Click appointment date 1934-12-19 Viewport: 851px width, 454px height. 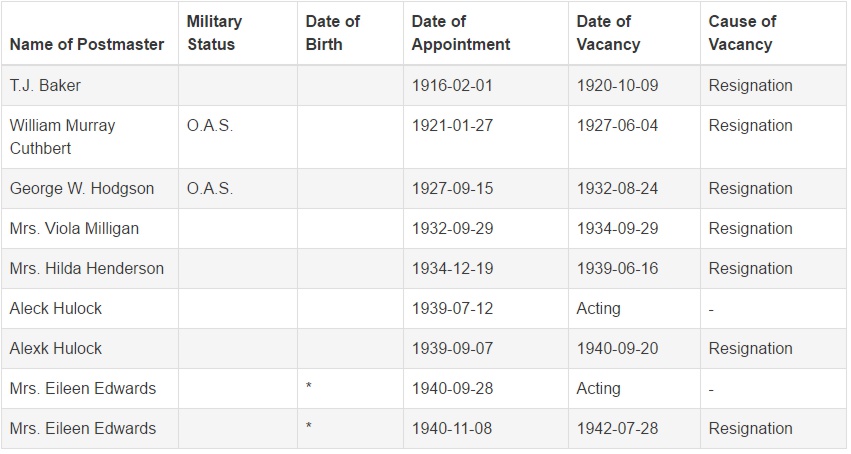452,268
